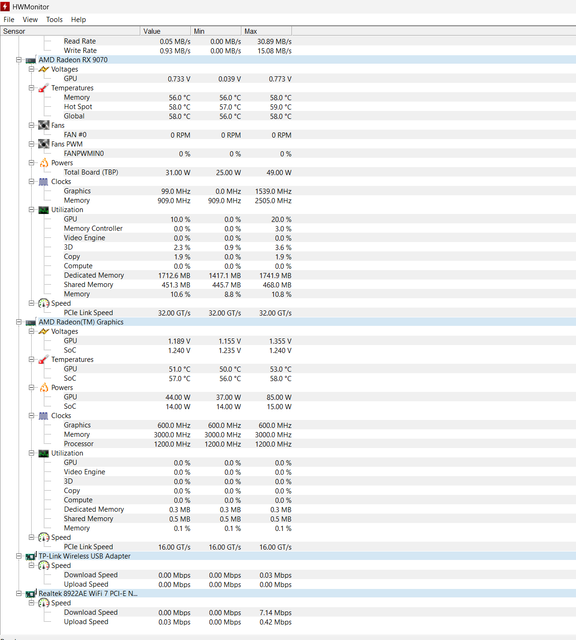This screenshot has width=576, height=640.
Task: Click the Fans group fan icon
Action: [x=43, y=125]
